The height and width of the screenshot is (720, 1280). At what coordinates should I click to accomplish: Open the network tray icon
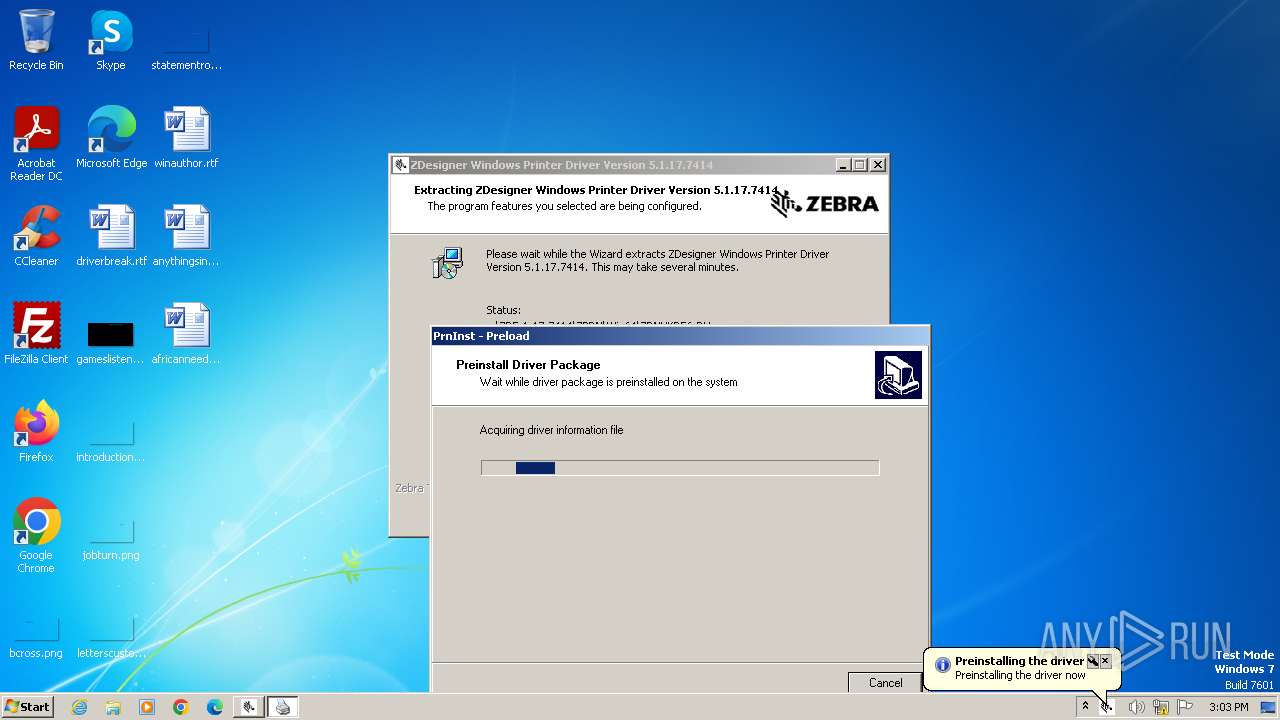1161,707
